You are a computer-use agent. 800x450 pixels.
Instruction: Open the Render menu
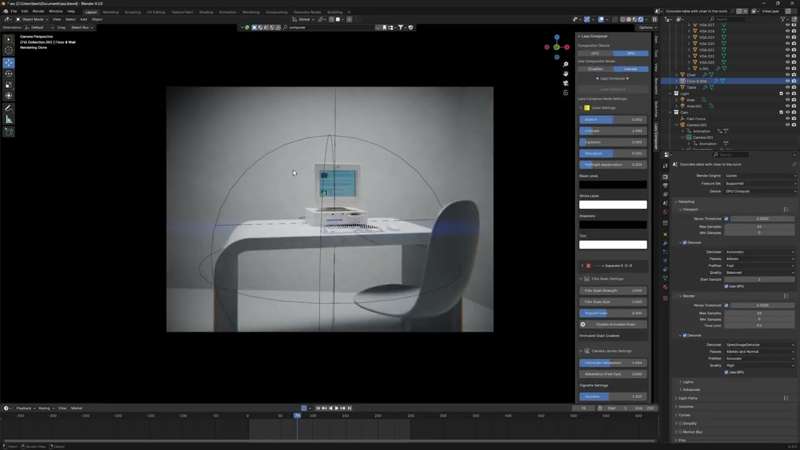click(x=38, y=11)
